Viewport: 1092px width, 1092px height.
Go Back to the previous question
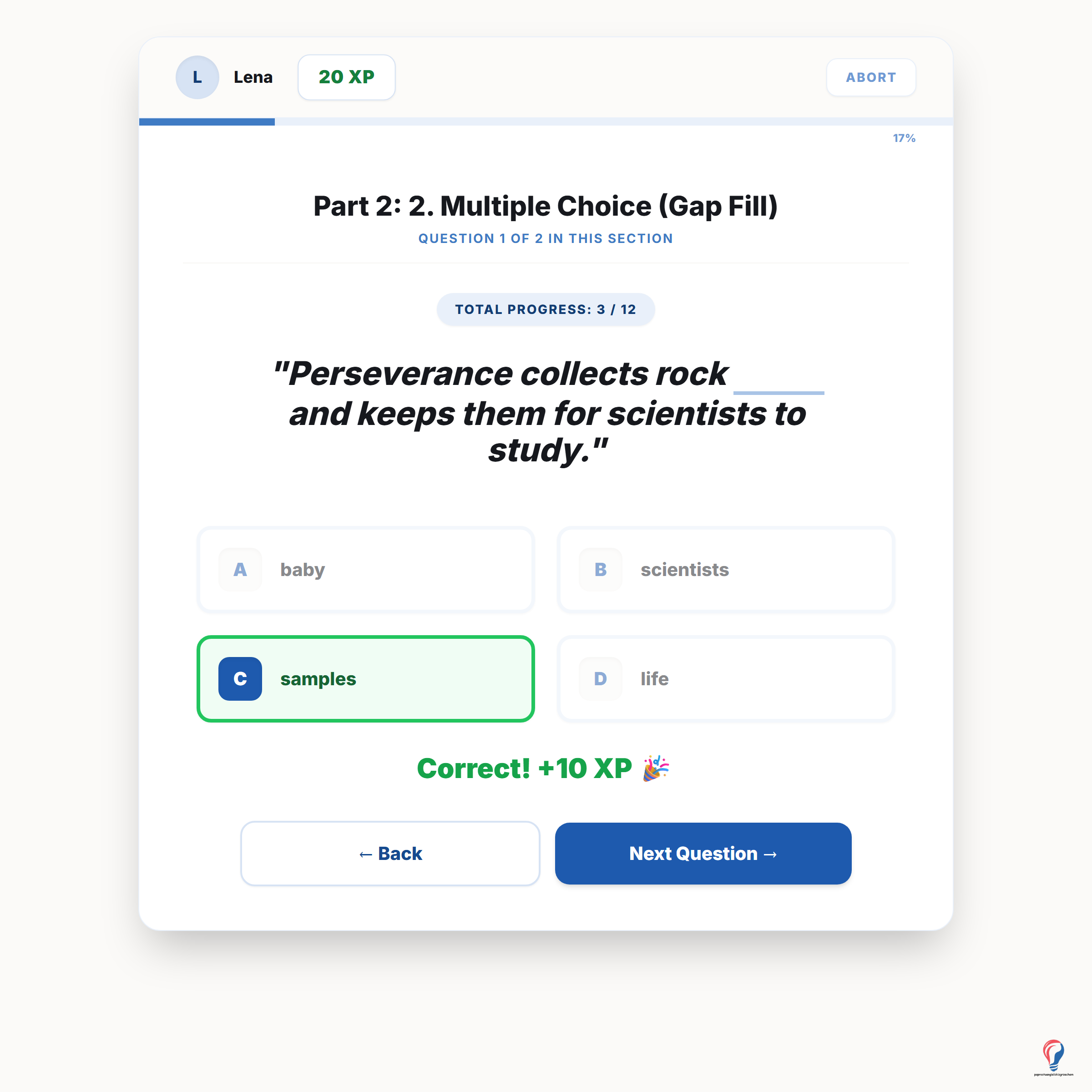(x=390, y=854)
